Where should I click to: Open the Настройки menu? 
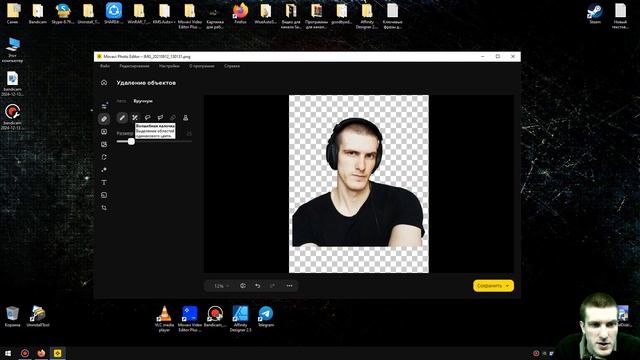point(169,66)
